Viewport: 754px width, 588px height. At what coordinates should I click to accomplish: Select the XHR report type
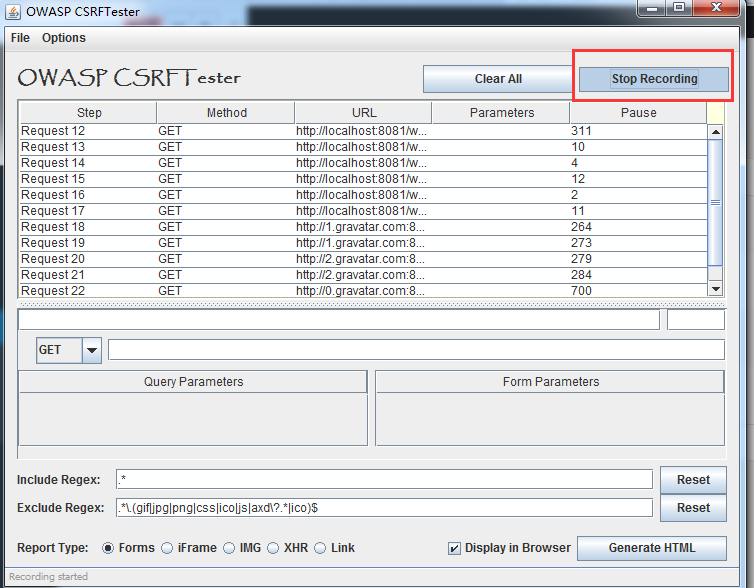pos(273,548)
